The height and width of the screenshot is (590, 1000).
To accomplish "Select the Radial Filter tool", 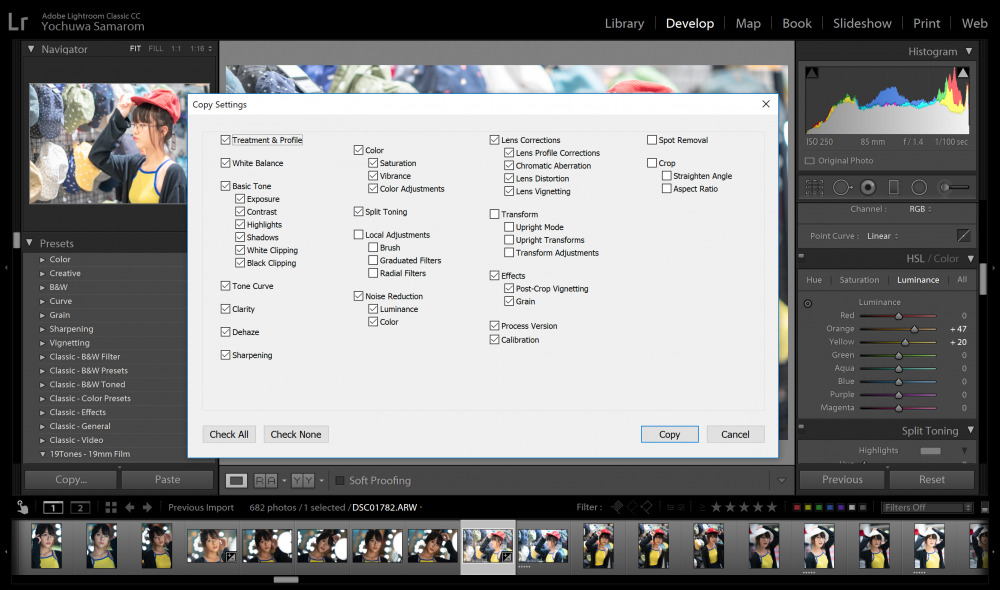I will [x=919, y=187].
